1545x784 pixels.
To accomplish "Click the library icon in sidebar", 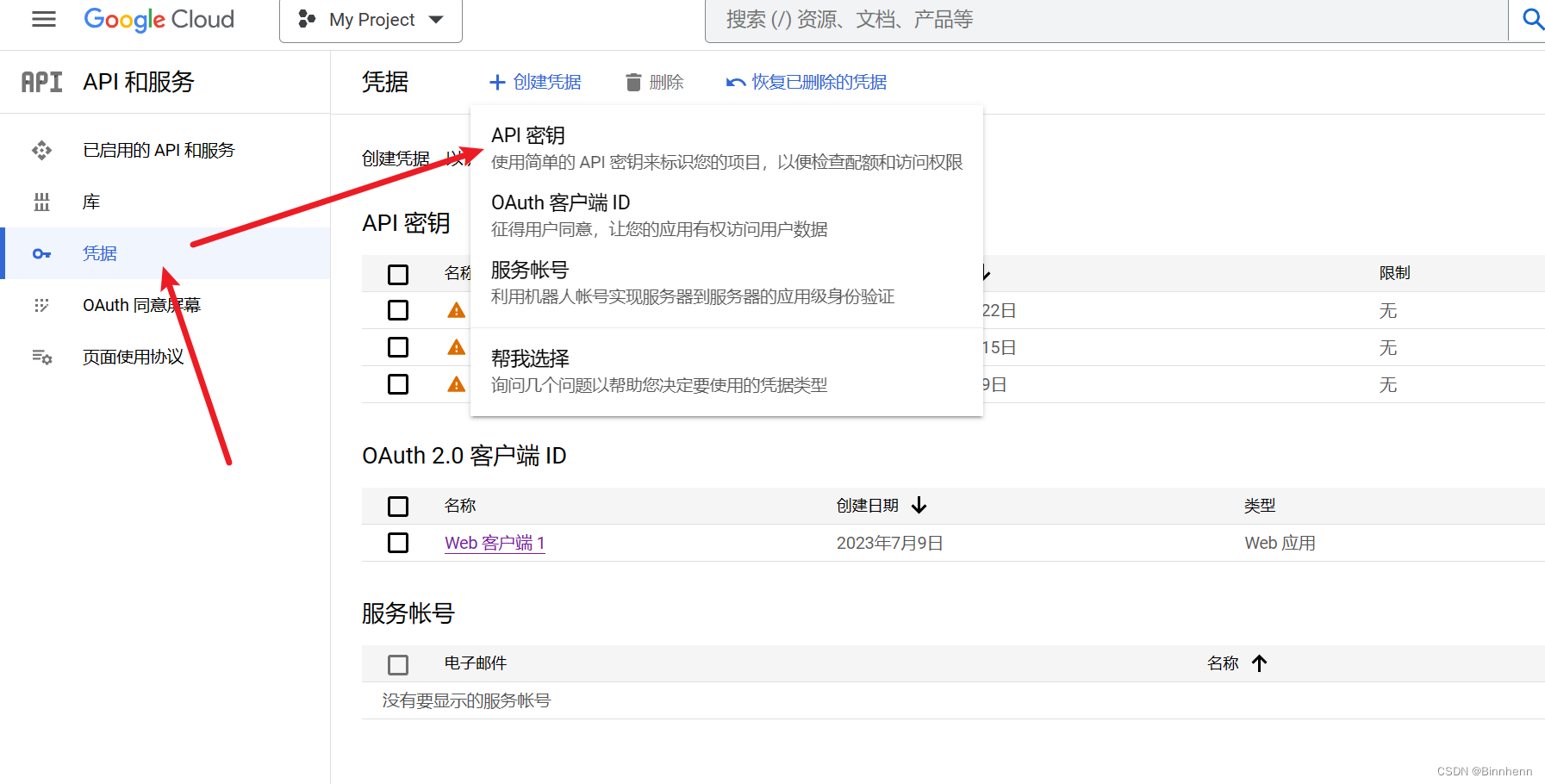I will [41, 202].
